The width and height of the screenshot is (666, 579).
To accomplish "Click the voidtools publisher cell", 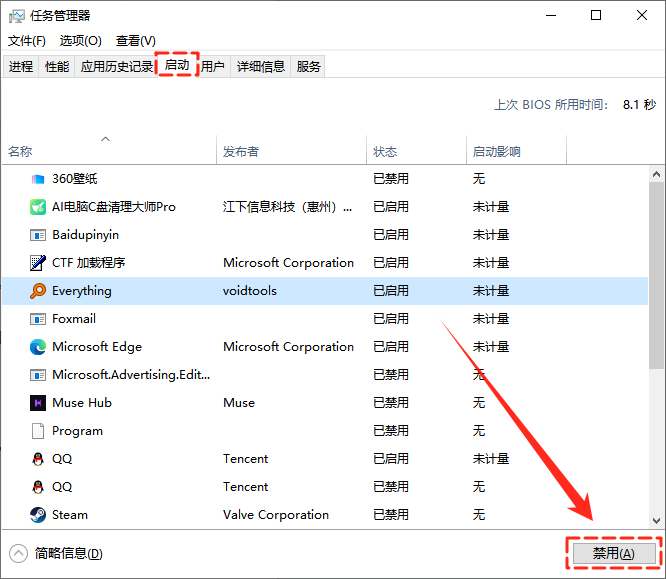I will pos(250,291).
